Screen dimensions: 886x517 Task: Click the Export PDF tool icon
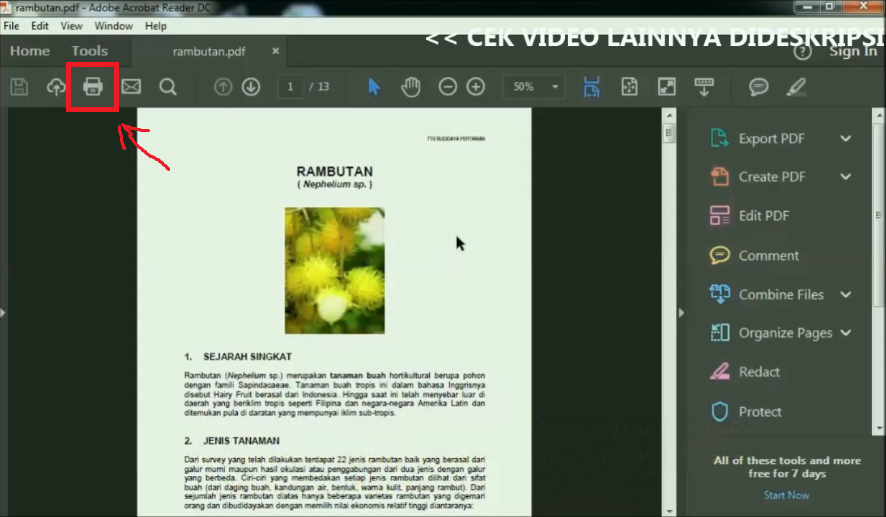pos(719,138)
